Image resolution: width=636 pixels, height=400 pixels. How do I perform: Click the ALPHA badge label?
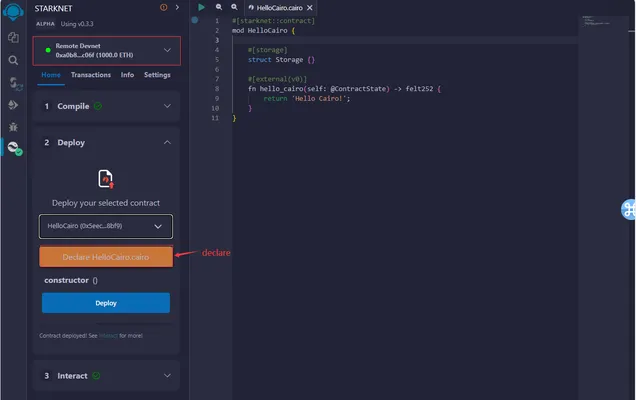pos(45,24)
